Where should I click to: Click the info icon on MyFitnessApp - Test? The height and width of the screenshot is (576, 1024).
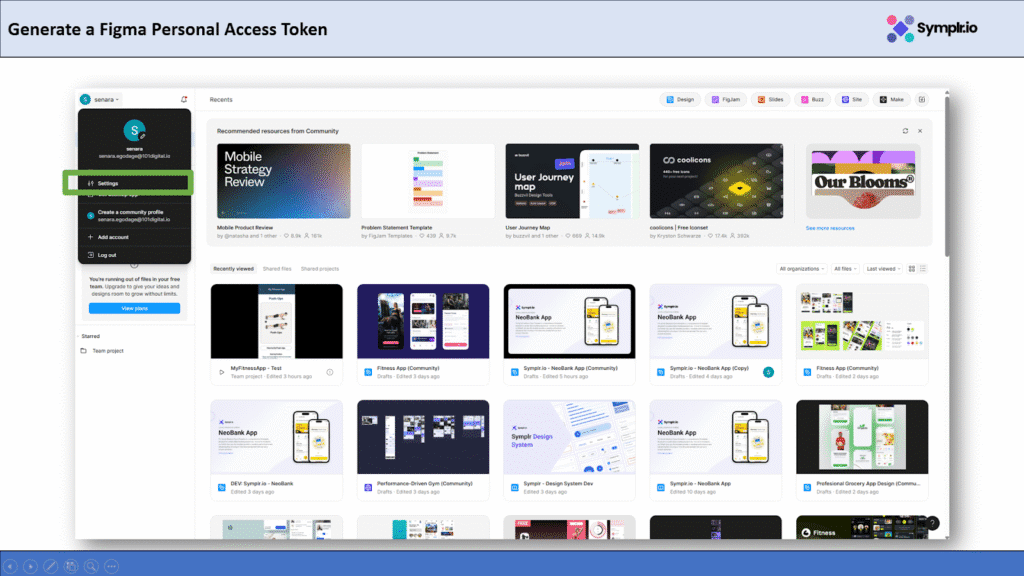tap(330, 372)
